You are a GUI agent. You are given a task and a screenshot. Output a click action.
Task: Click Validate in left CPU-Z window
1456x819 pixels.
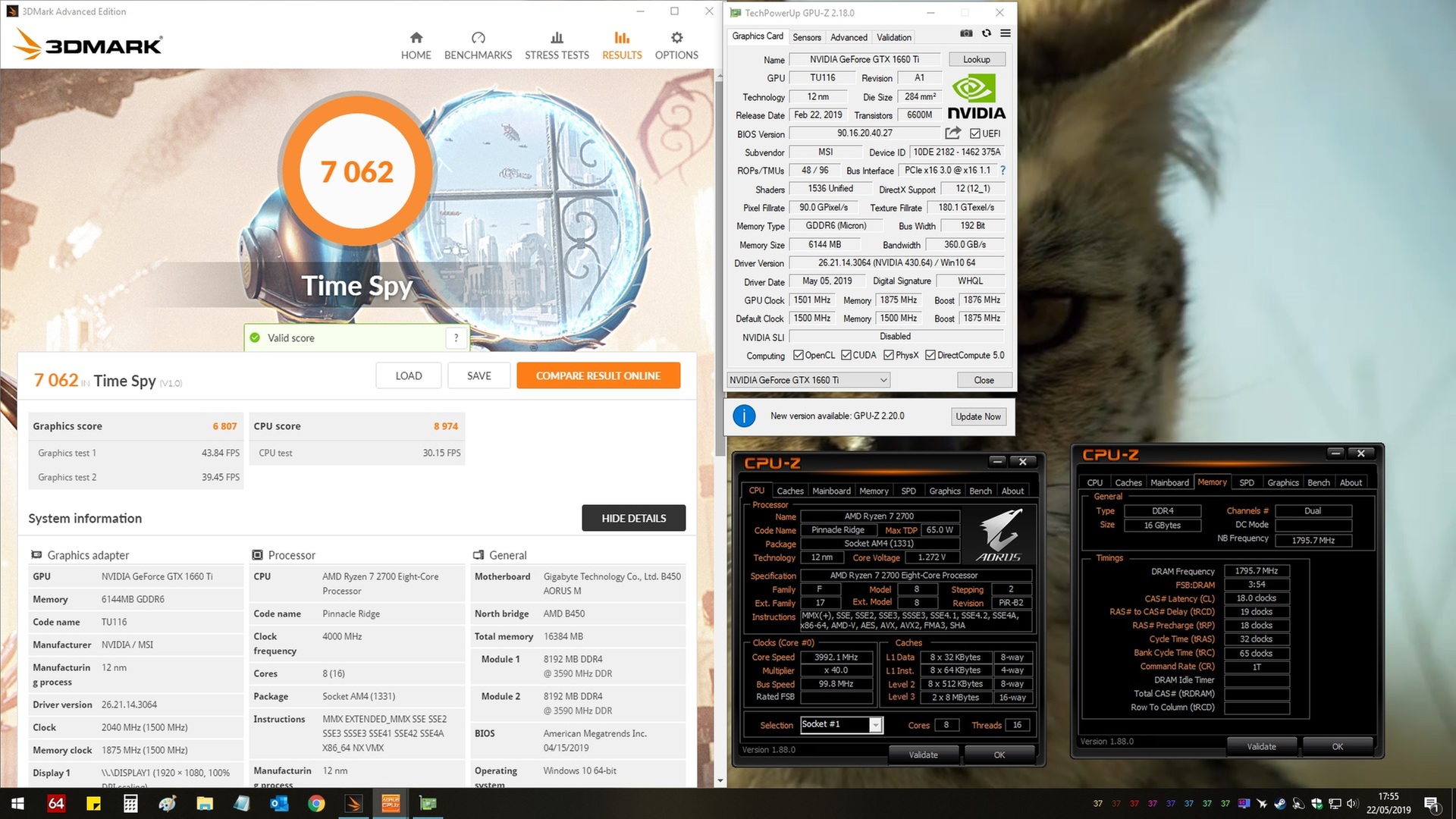click(924, 755)
